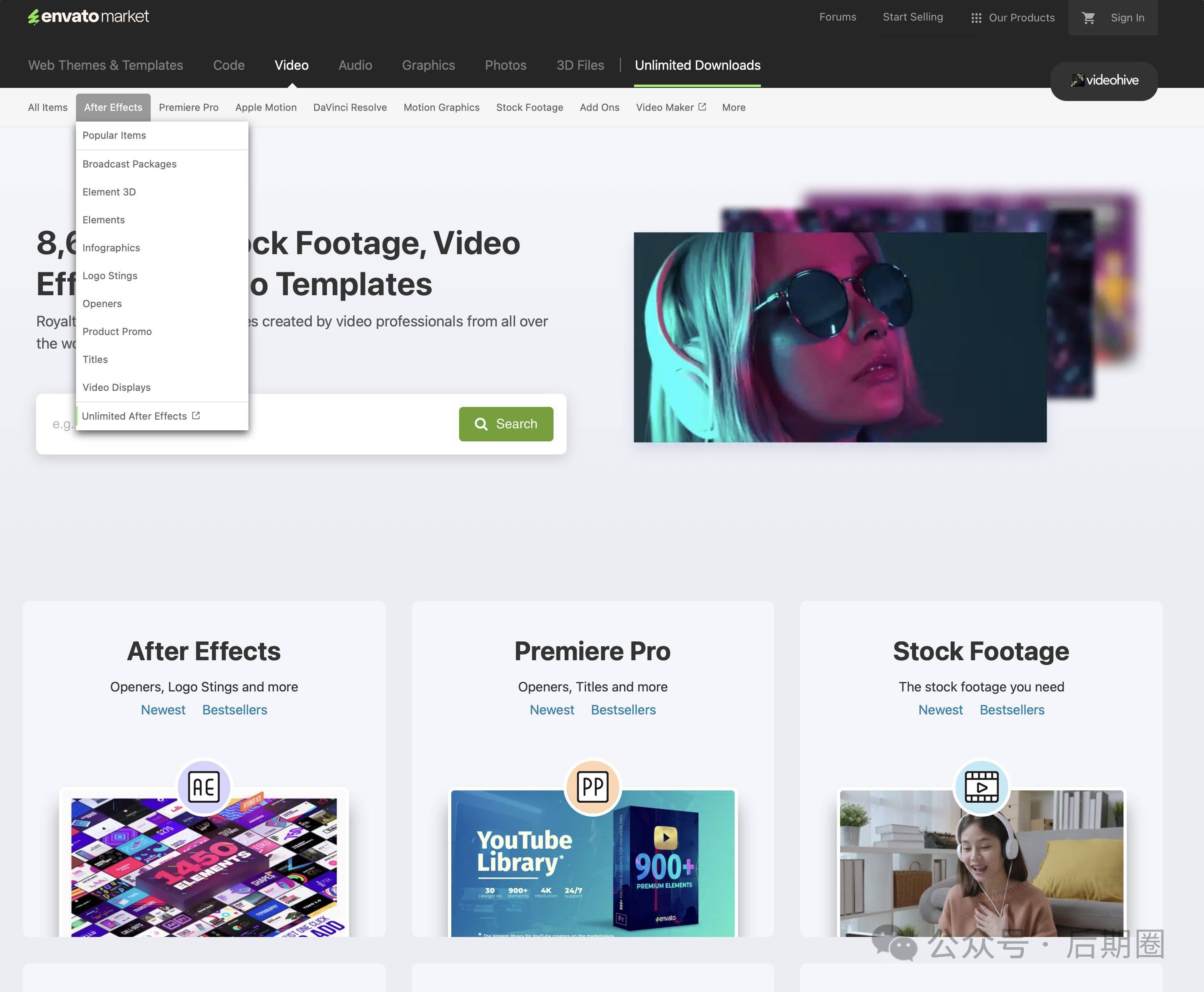Open Newest under Stock Footage card
Screen dimensions: 1204x992
(x=940, y=710)
